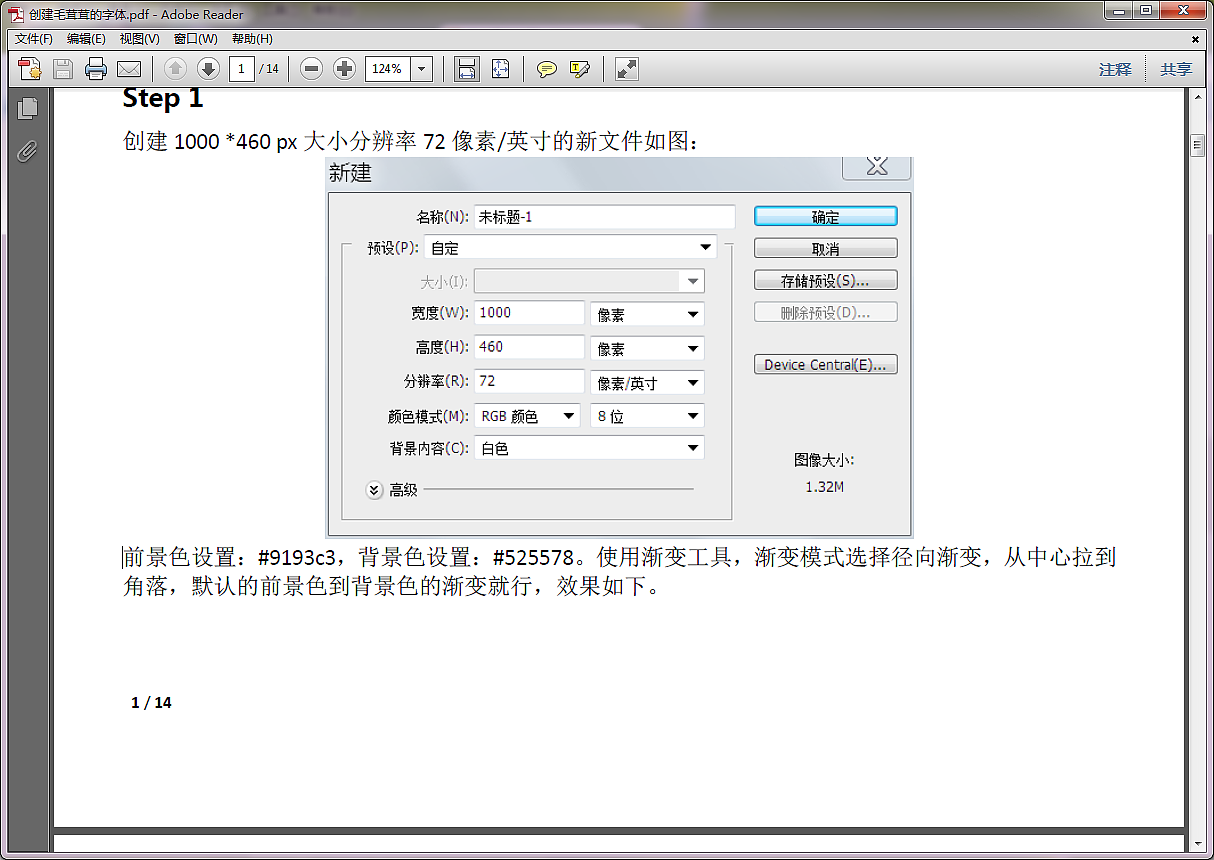Viewport: 1214px width, 860px height.
Task: Go to next page down-arrow icon
Action: [x=208, y=69]
